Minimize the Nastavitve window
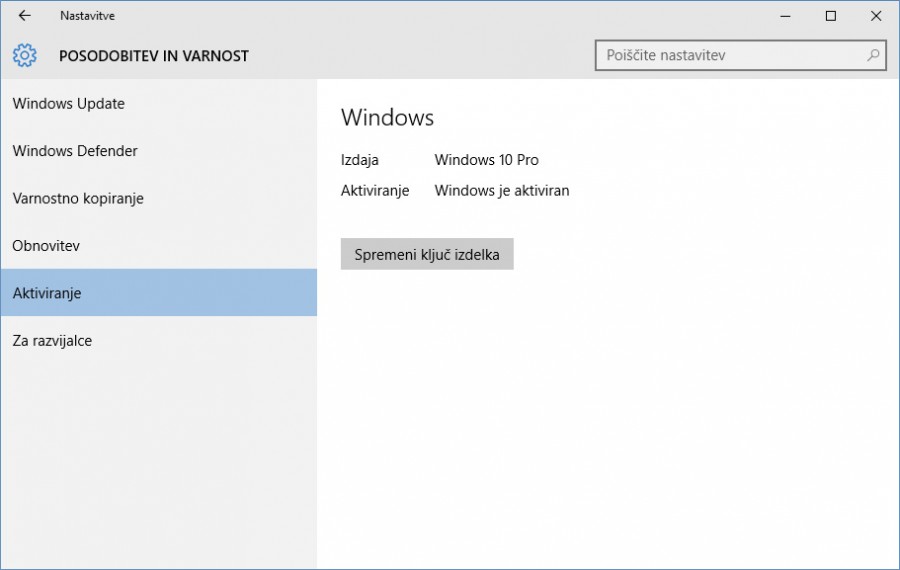The width and height of the screenshot is (900, 570). coord(786,16)
